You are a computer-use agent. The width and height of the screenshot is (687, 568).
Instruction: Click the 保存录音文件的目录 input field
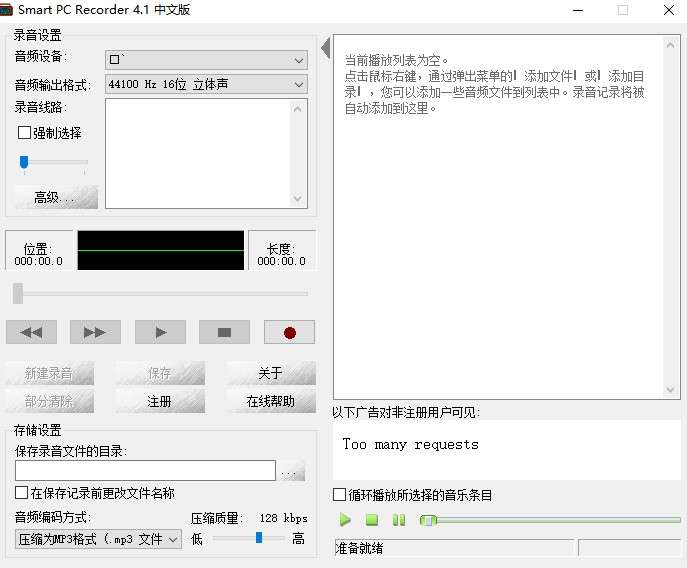coord(145,470)
